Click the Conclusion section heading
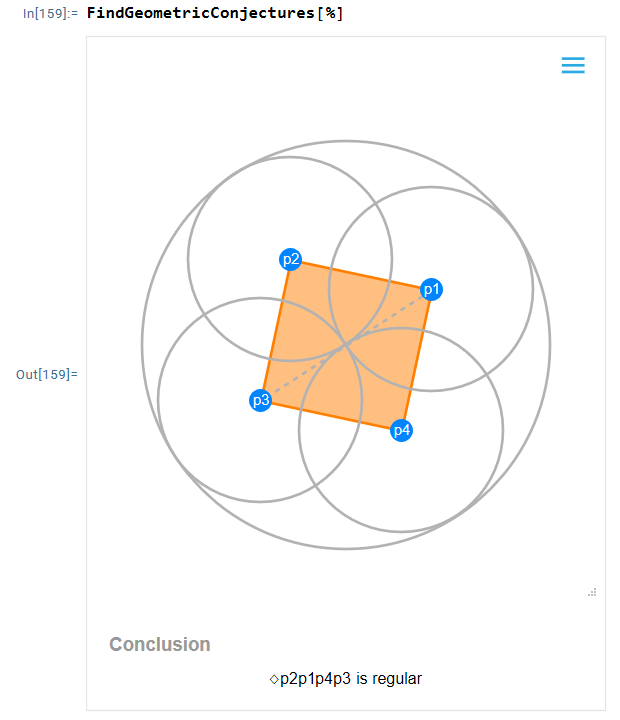The width and height of the screenshot is (620, 720). pos(160,644)
